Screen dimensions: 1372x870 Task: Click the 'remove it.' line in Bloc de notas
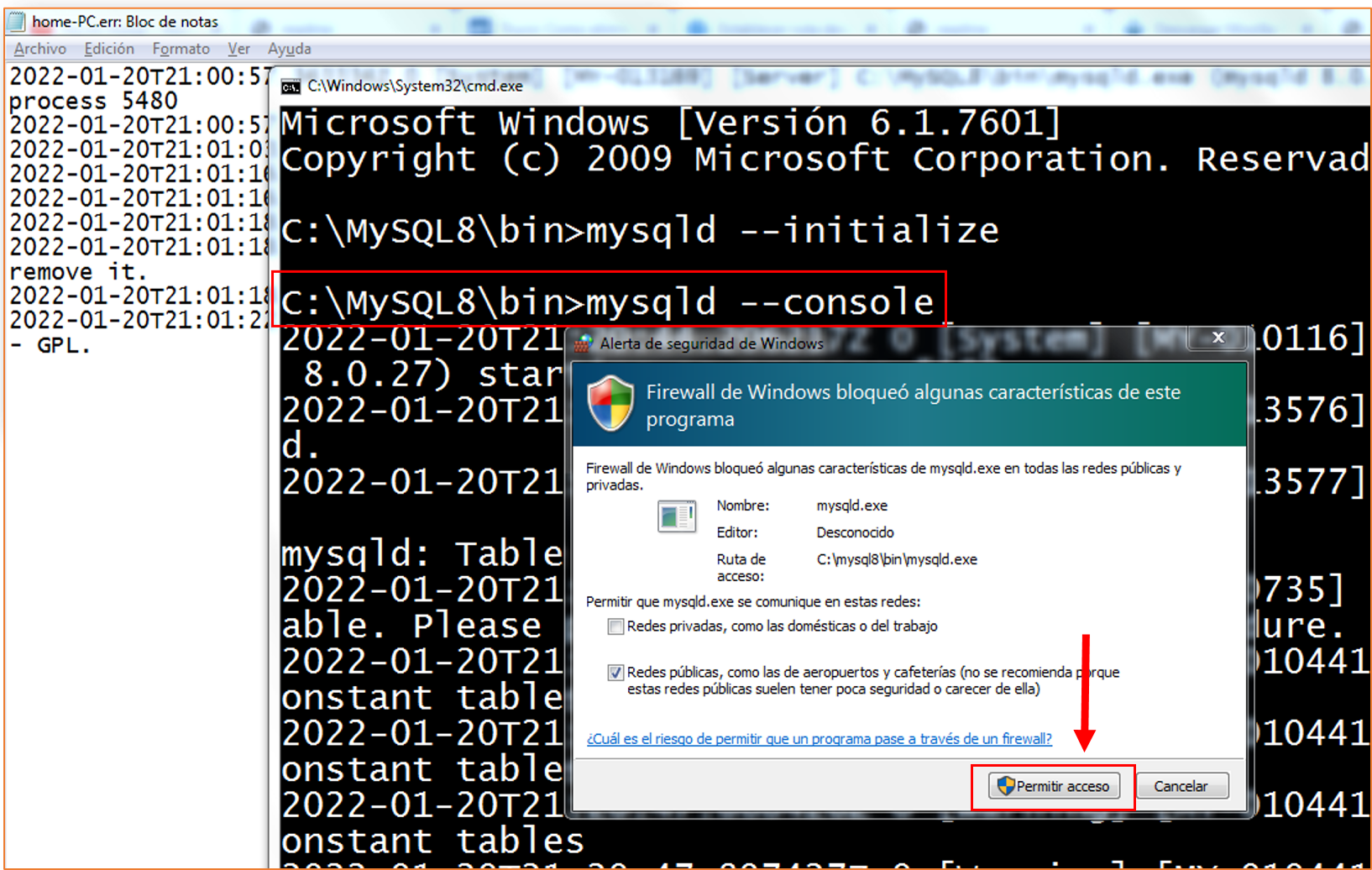pyautogui.click(x=78, y=272)
